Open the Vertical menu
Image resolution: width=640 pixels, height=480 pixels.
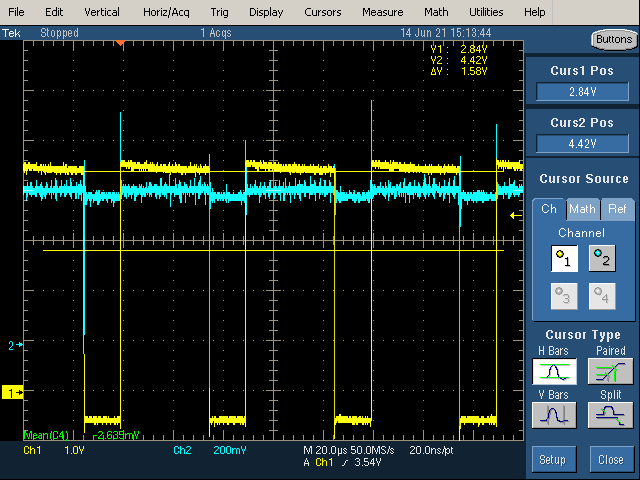pyautogui.click(x=102, y=12)
